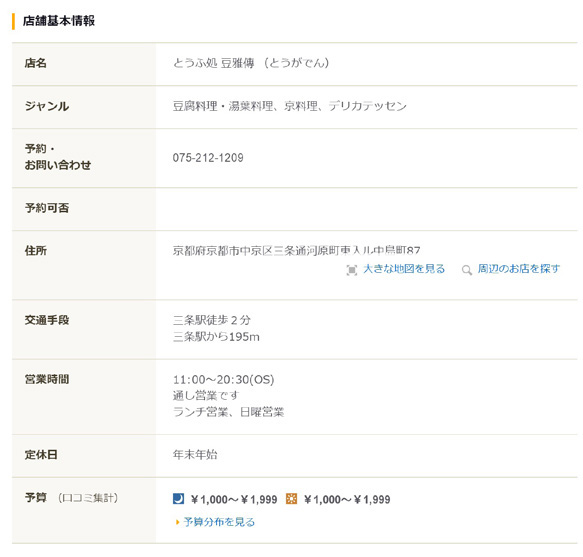Click the opening hours 11:00～20:30(OS) text
Screen dimensions: 583x557
click(x=223, y=380)
